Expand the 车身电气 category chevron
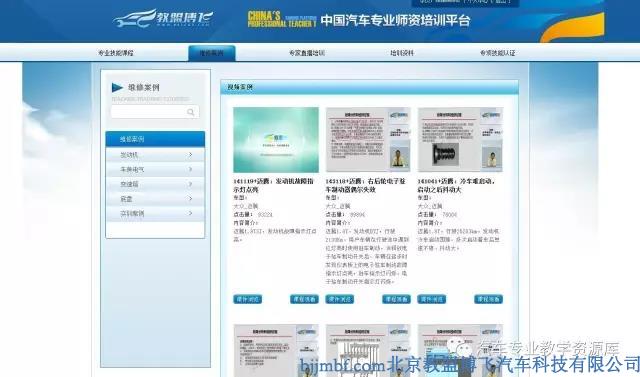Image resolution: width=640 pixels, height=377 pixels. pyautogui.click(x=190, y=169)
